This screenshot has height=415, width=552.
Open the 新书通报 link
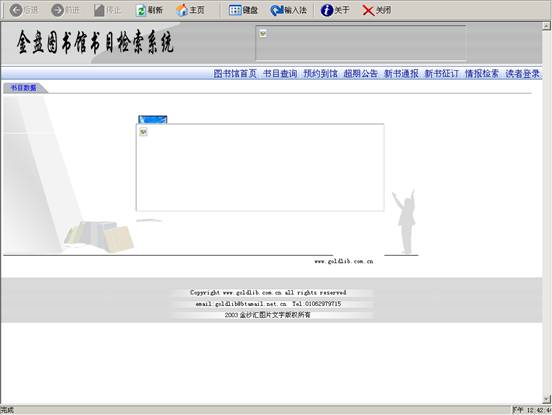pyautogui.click(x=401, y=74)
